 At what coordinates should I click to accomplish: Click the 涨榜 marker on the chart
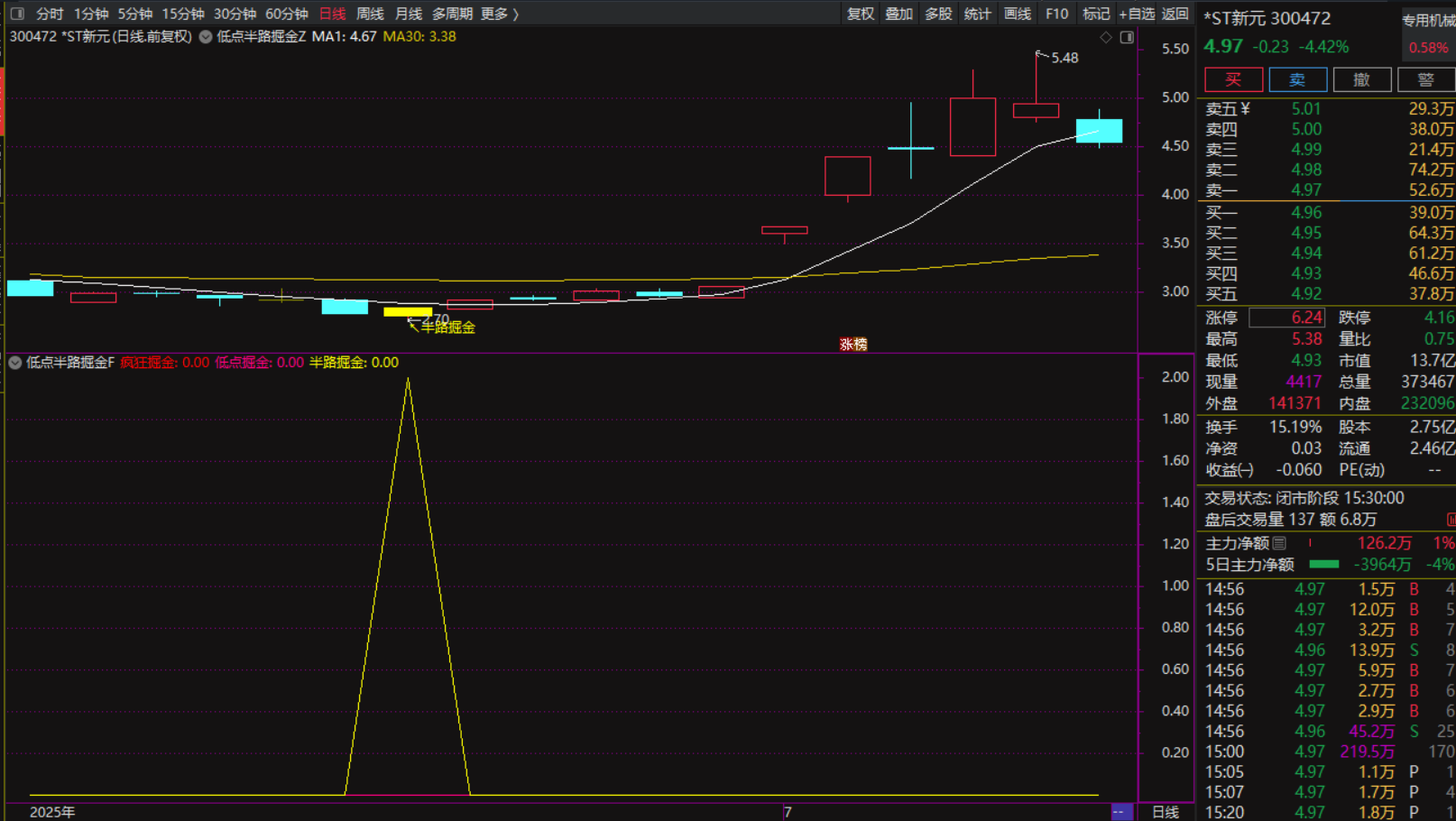(x=852, y=344)
